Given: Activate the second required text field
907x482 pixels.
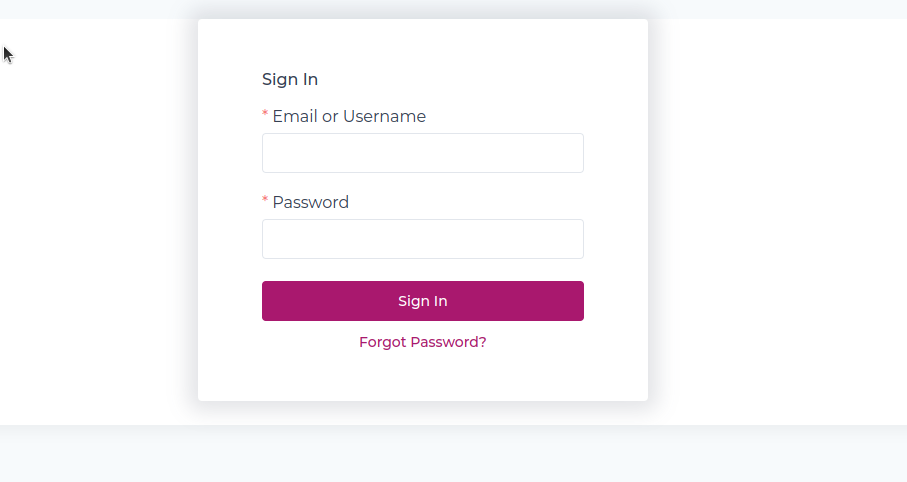Looking at the screenshot, I should coord(422,239).
